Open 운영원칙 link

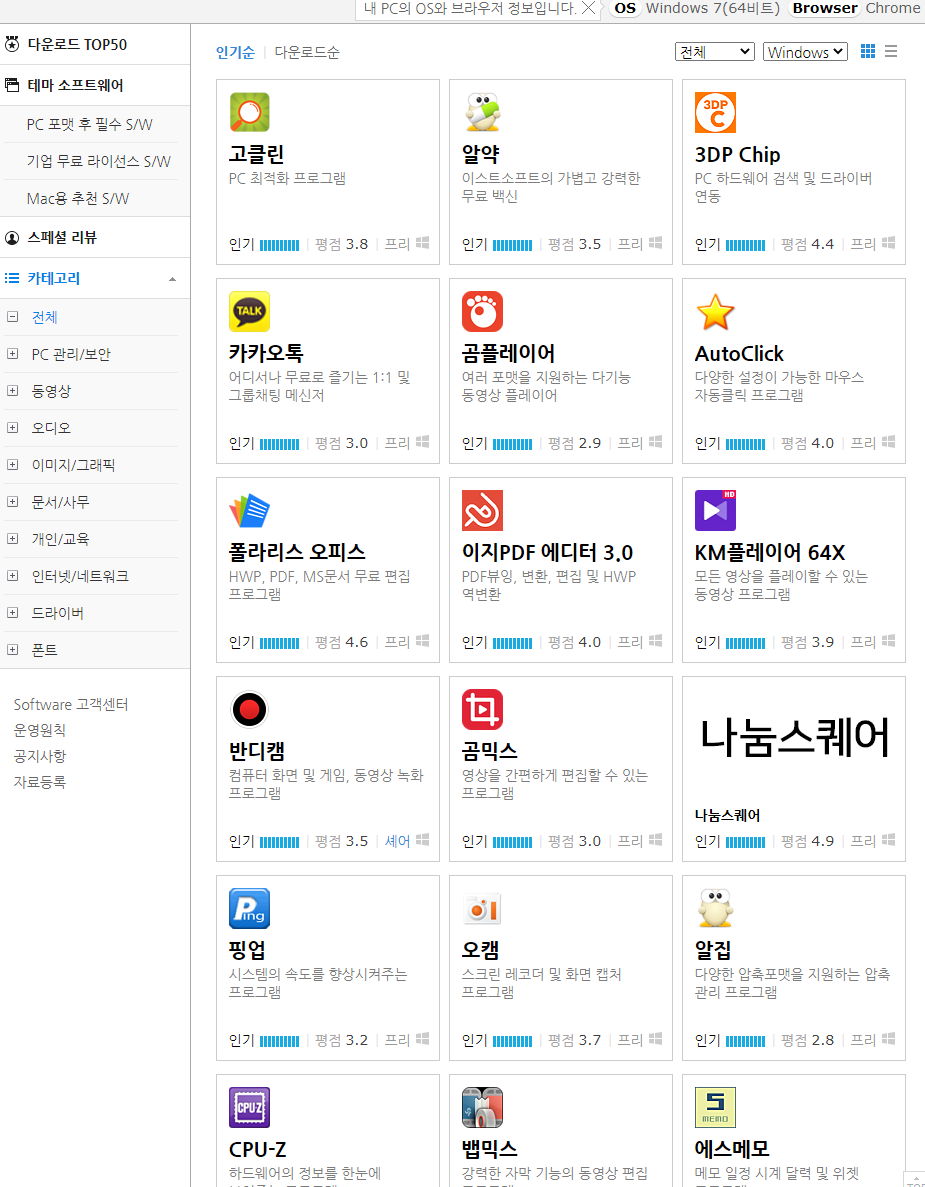[x=39, y=731]
